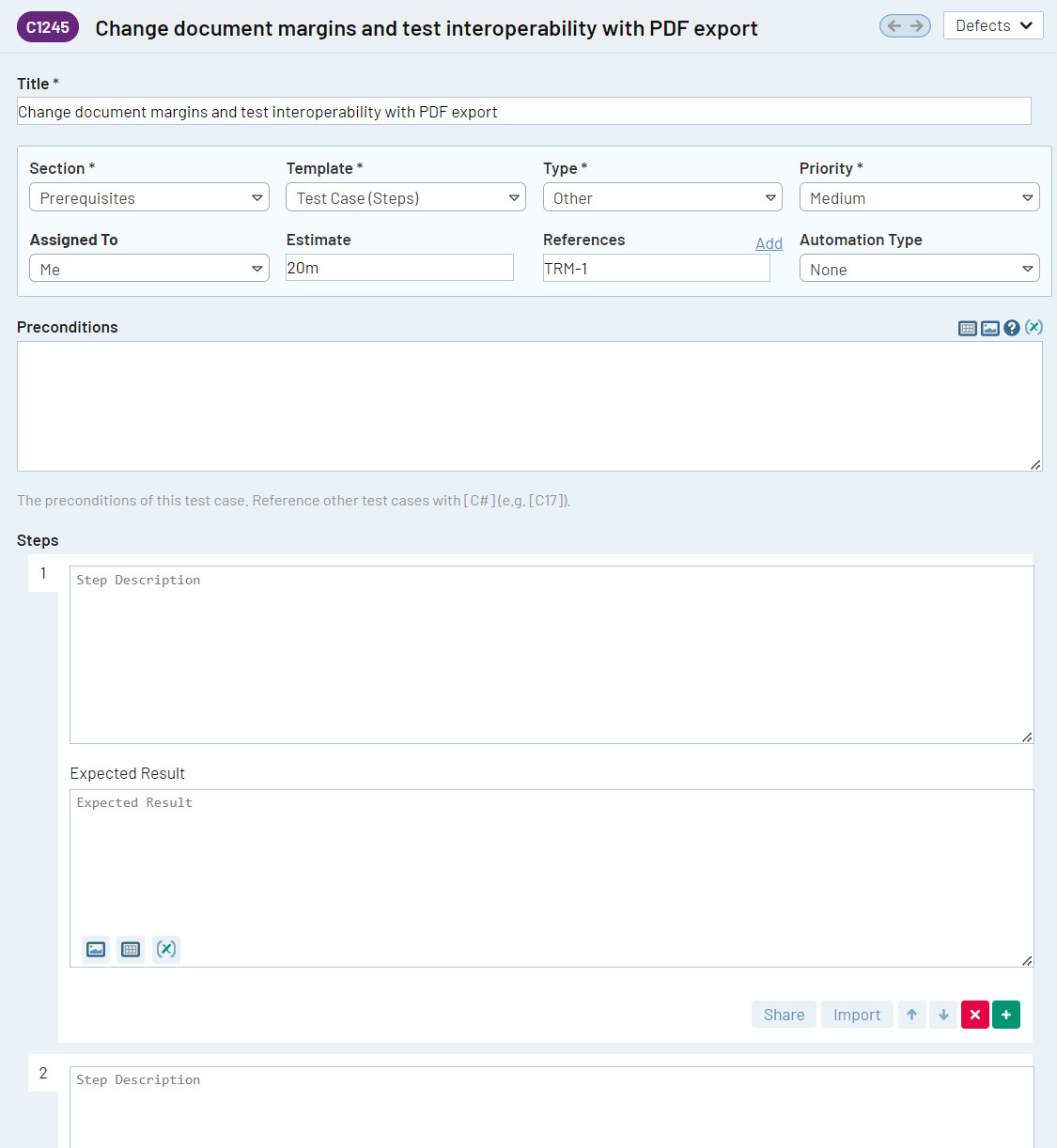
Task: Click the previous test case arrow
Action: [x=894, y=26]
